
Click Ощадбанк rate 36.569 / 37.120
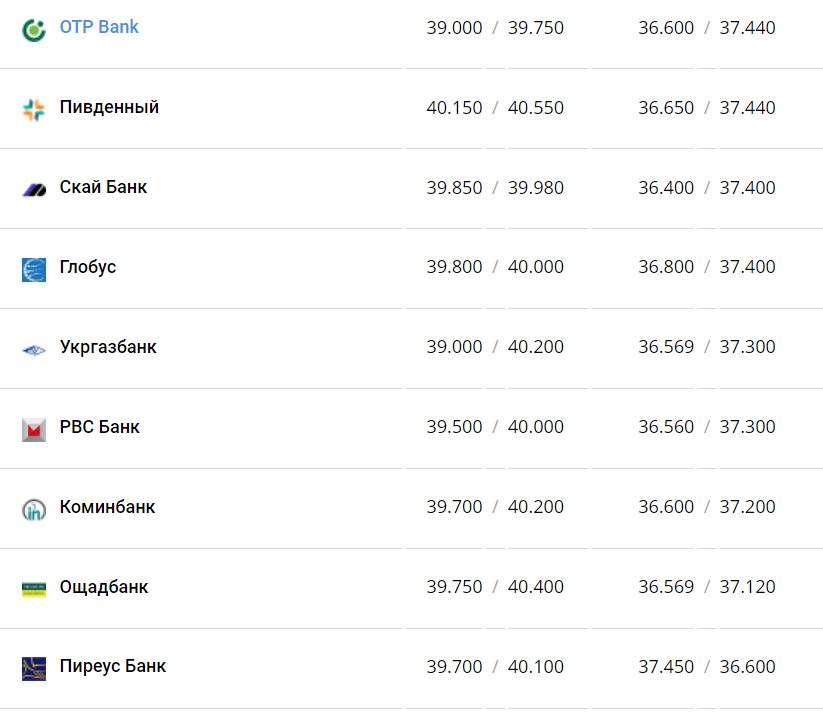pos(707,587)
